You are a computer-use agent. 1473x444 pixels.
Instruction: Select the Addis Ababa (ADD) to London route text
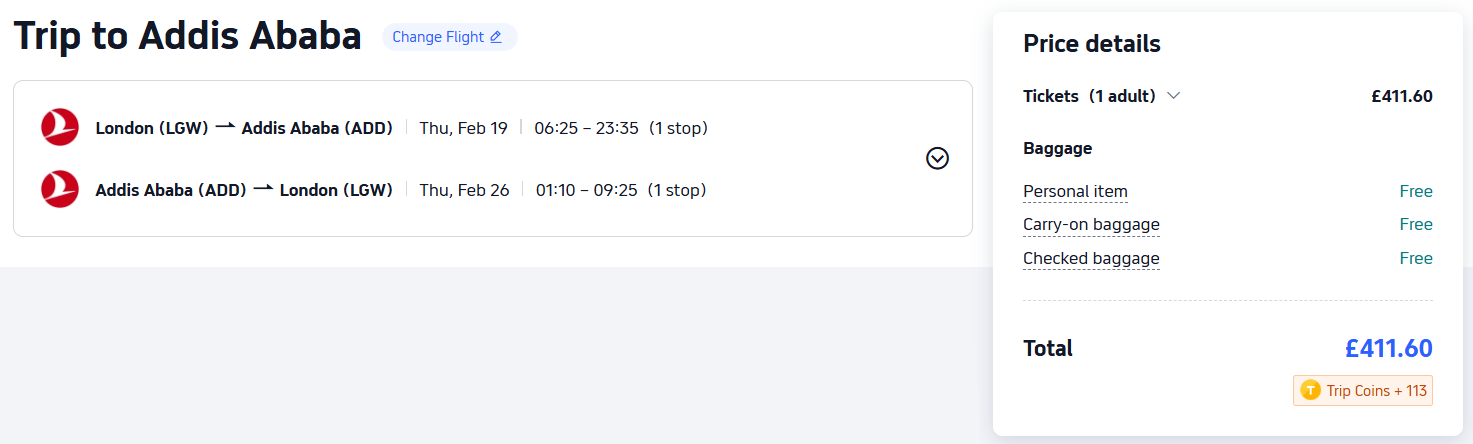pos(244,190)
